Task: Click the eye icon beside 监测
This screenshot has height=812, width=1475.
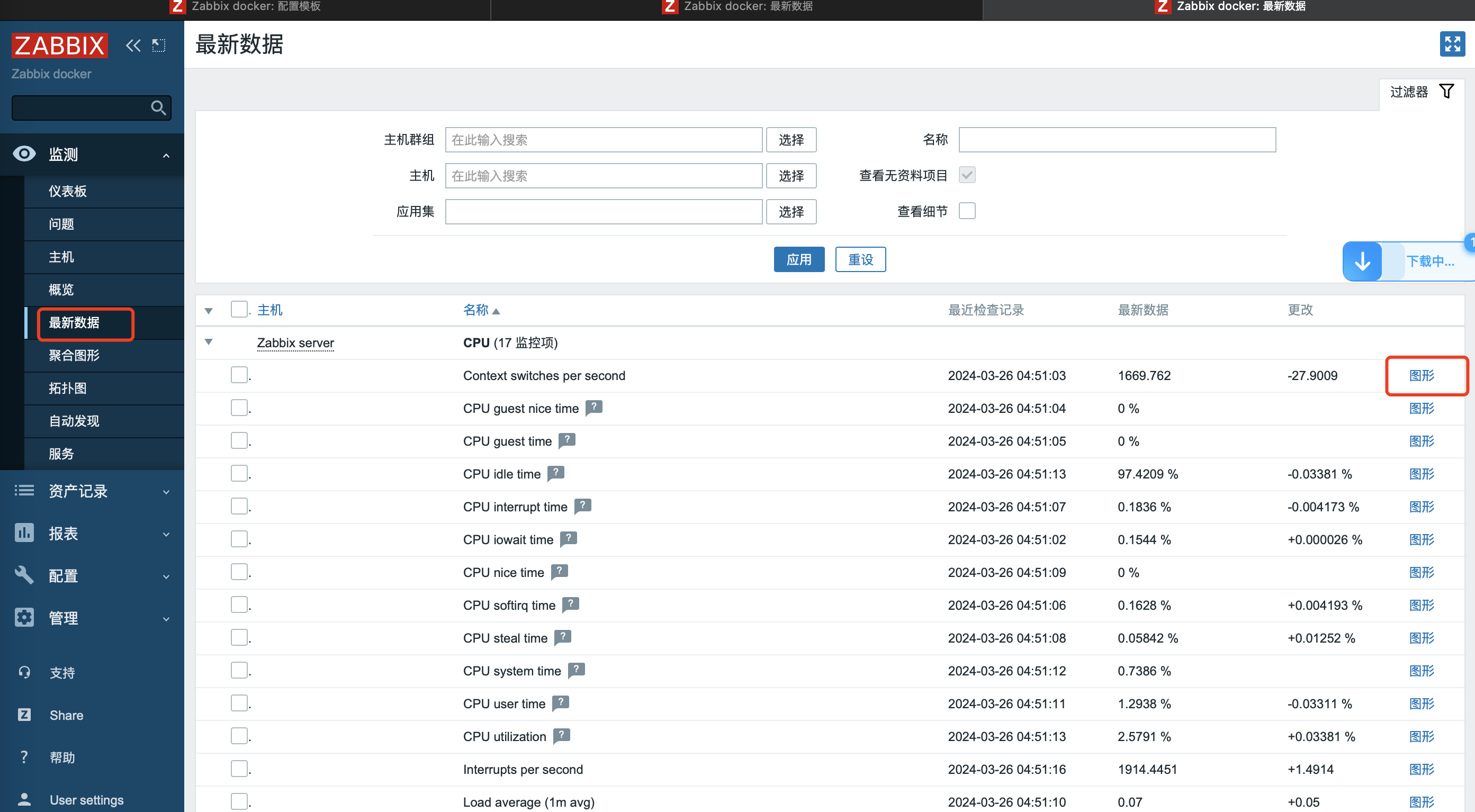Action: (24, 154)
